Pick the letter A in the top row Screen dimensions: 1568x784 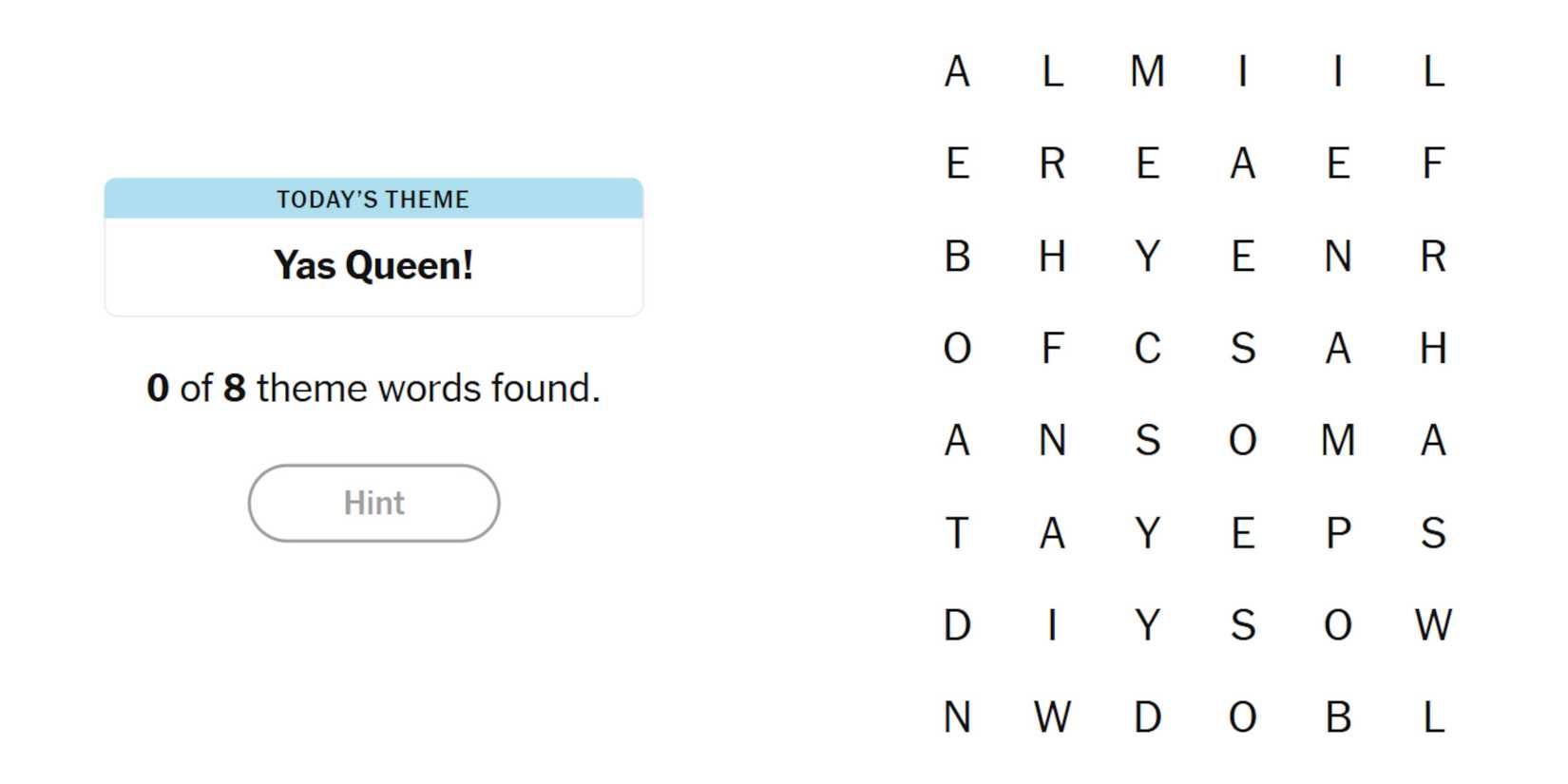tap(957, 71)
